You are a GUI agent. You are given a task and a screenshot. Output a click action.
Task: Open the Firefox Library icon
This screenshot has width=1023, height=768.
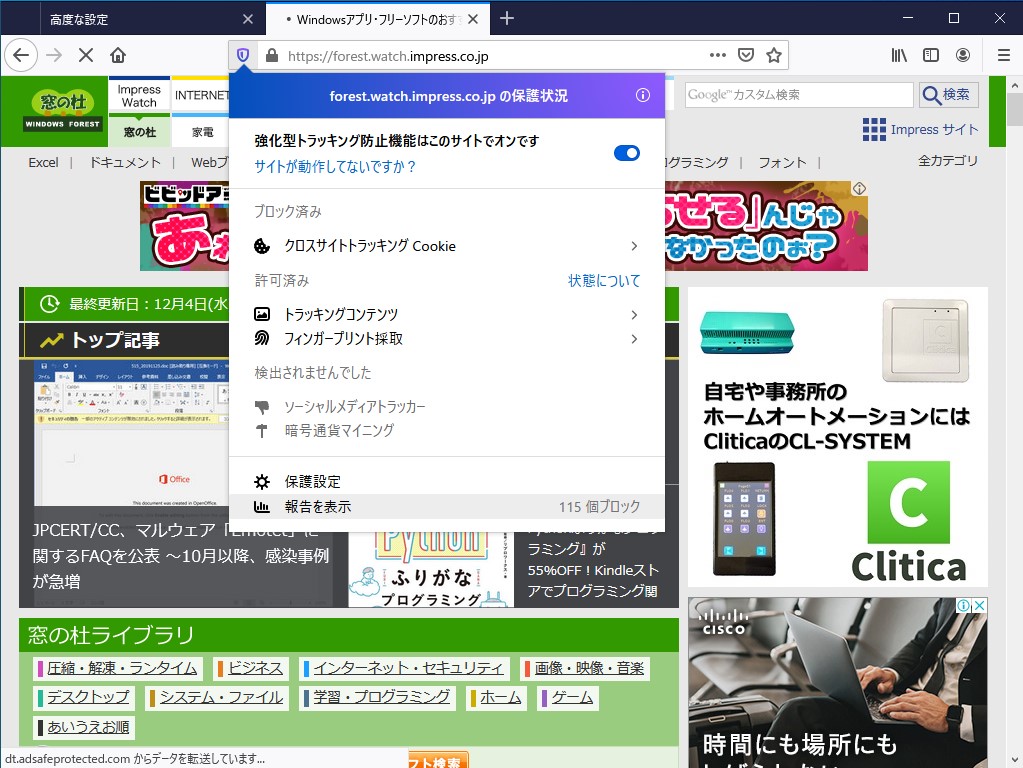coord(898,55)
